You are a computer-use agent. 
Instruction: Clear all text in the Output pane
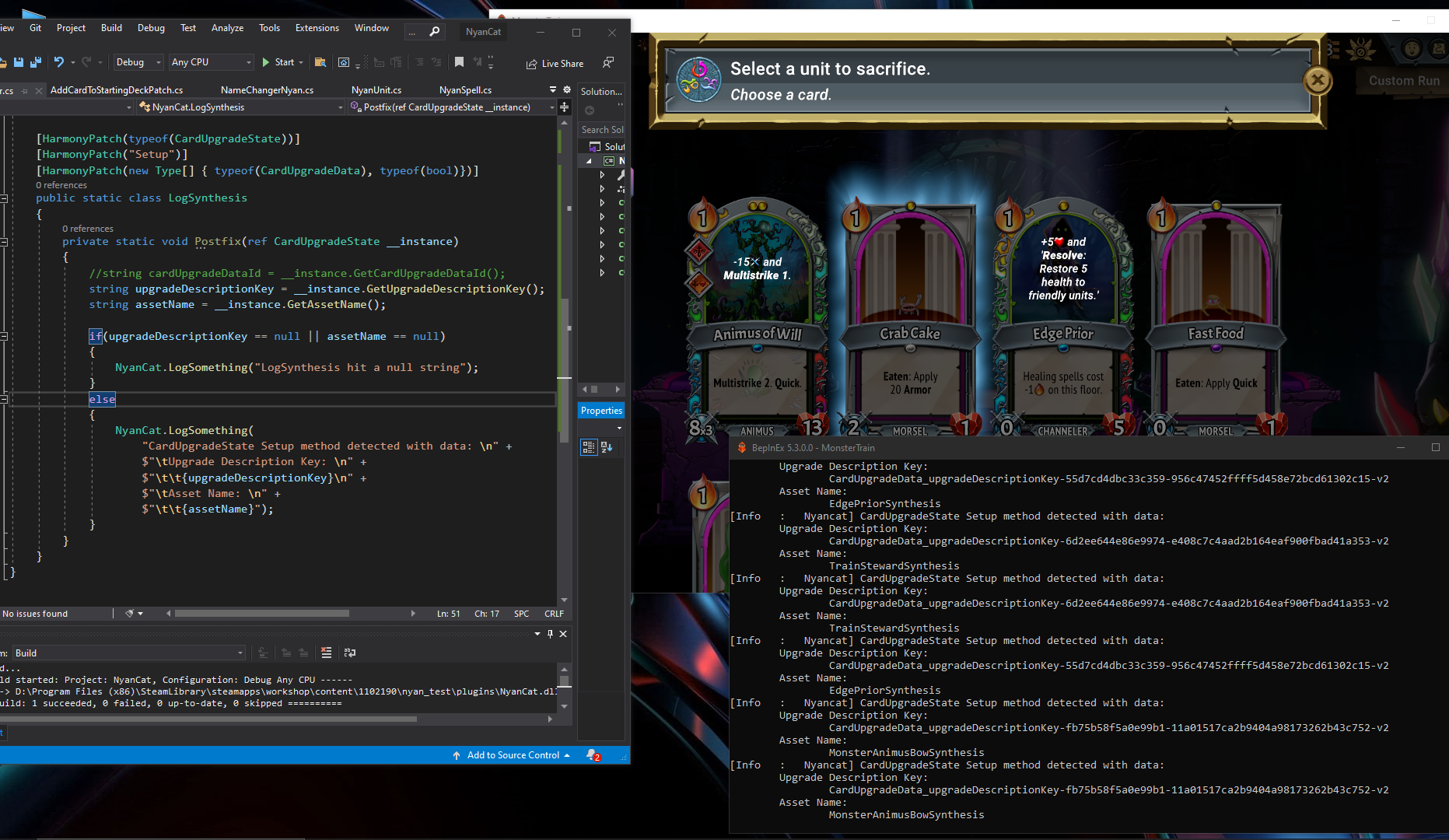(x=326, y=653)
